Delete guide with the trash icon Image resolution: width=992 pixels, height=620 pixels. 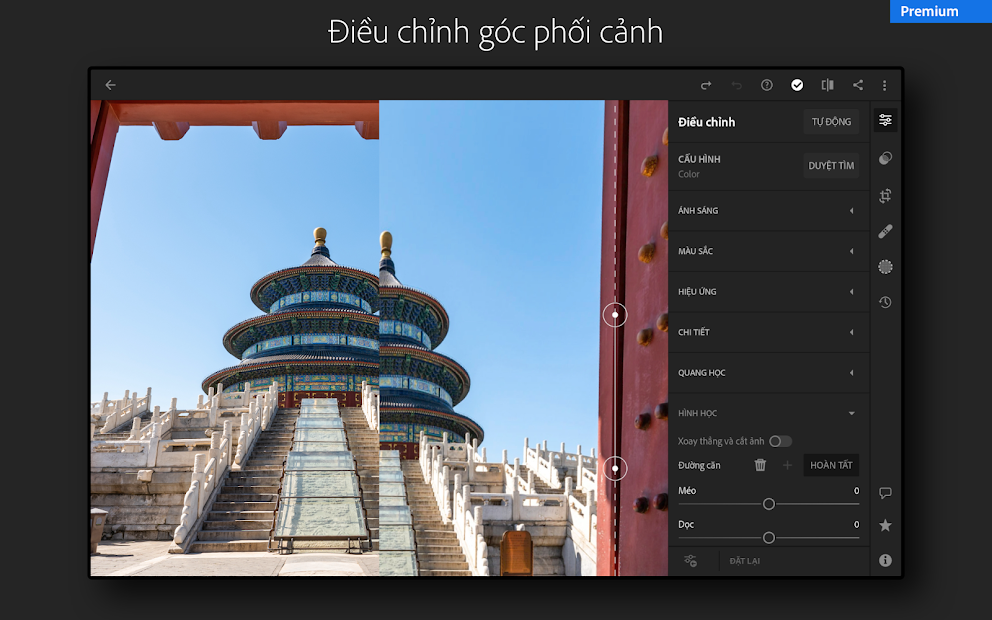click(760, 464)
